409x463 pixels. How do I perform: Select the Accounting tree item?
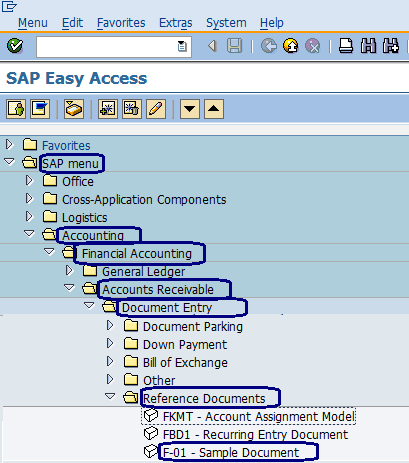(93, 236)
